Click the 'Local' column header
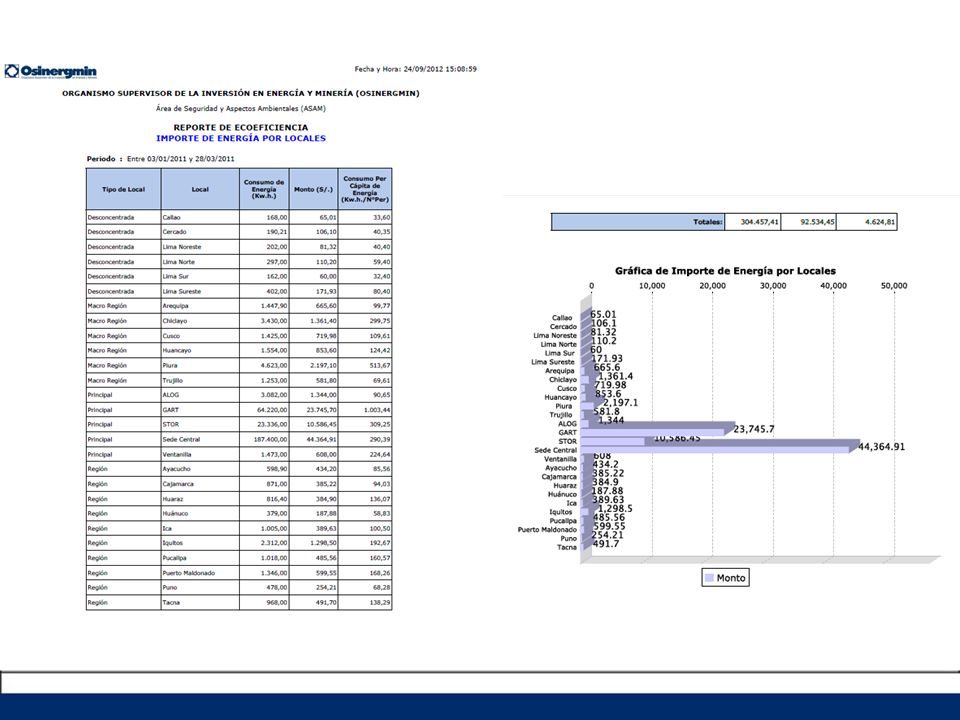The height and width of the screenshot is (720, 960). [200, 189]
